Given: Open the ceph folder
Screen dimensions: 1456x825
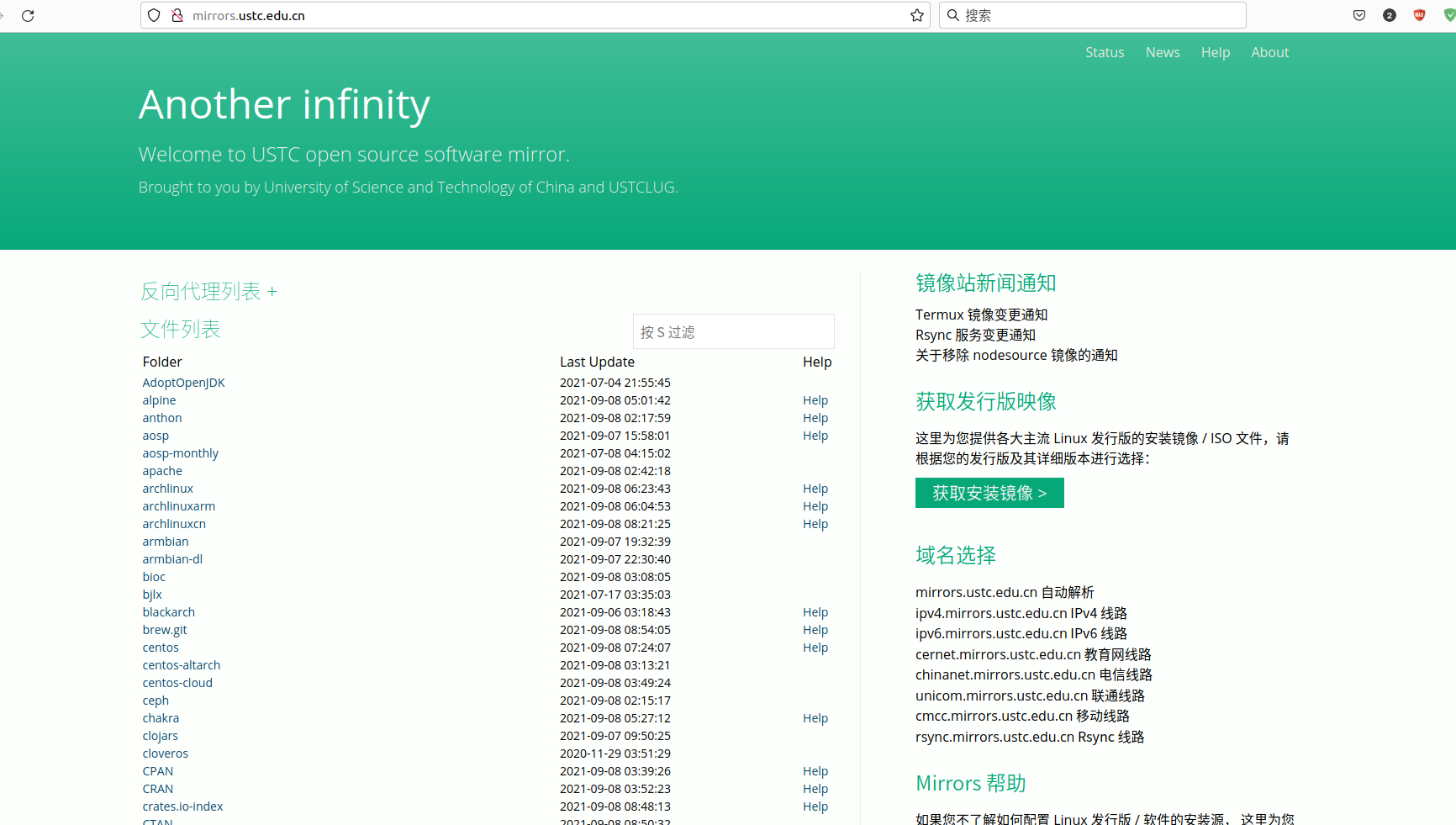Looking at the screenshot, I should (156, 701).
